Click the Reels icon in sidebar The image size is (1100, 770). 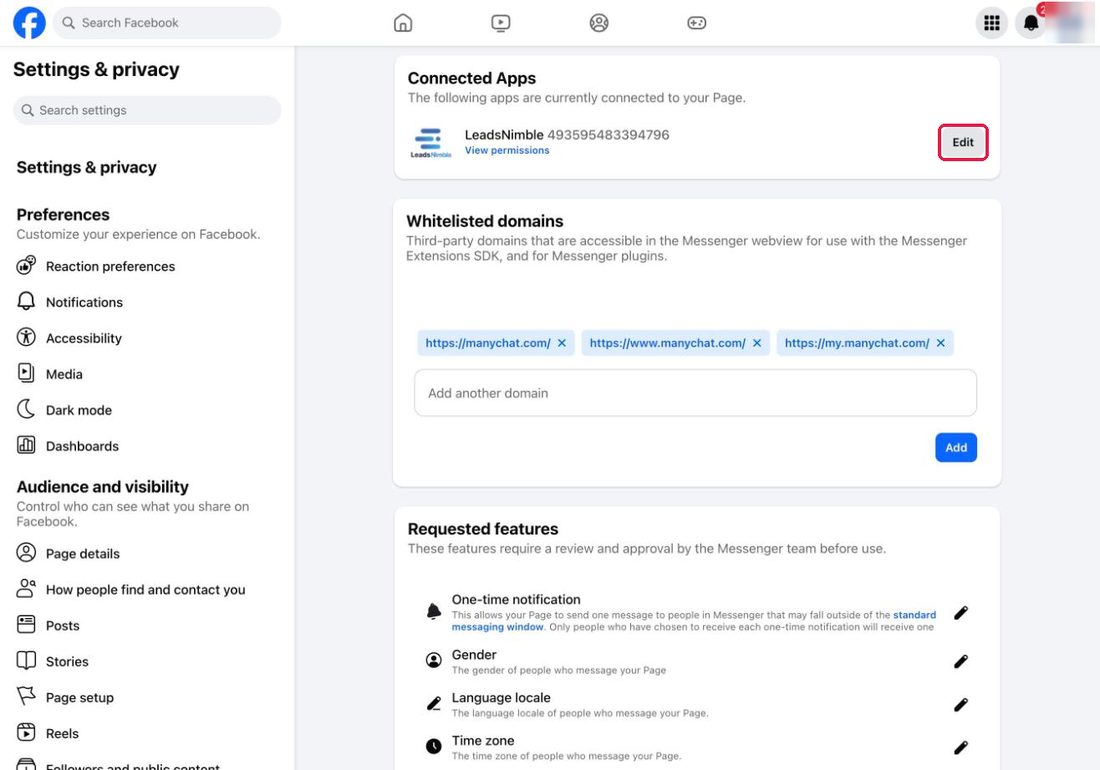(x=26, y=732)
